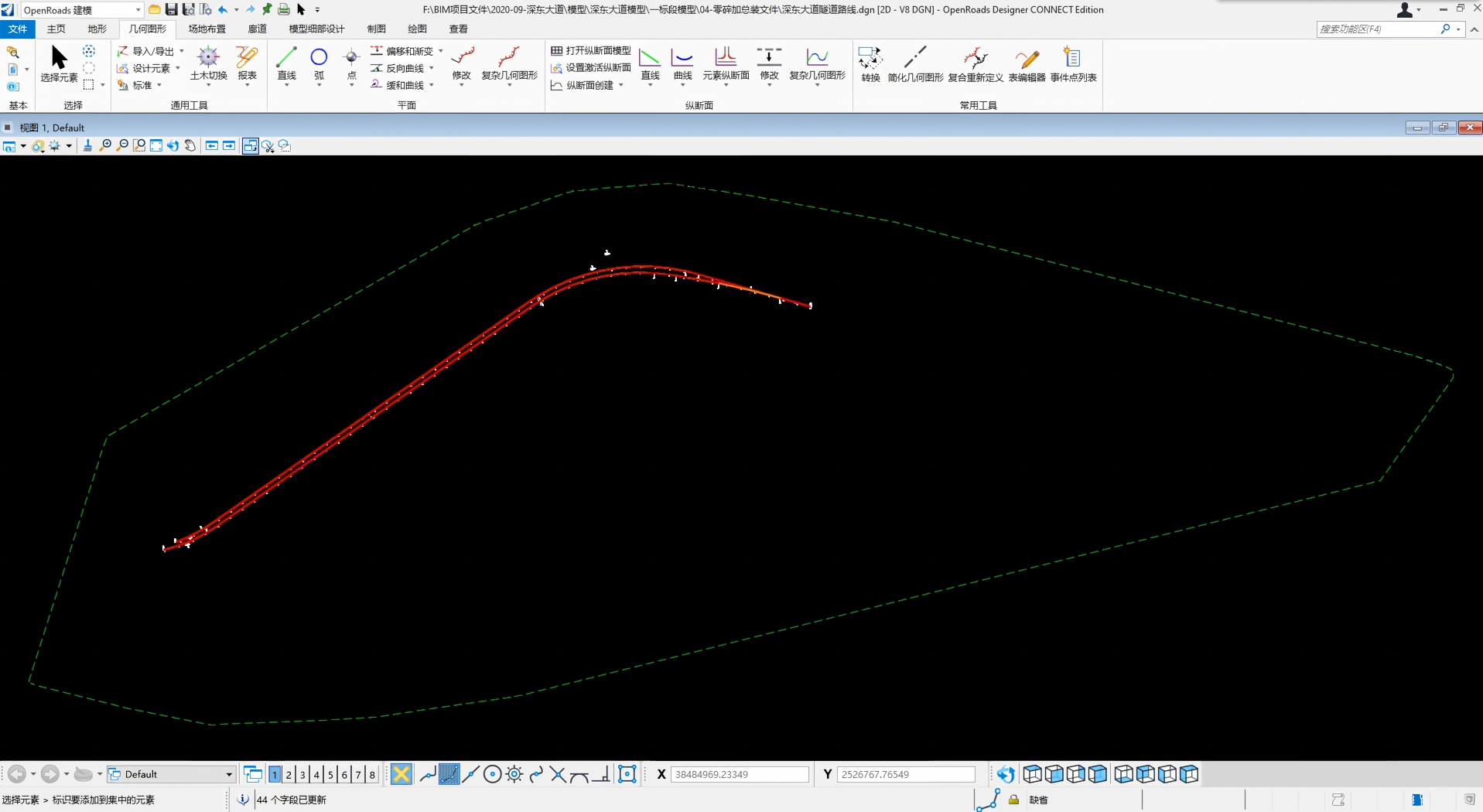The image size is (1483, 812).
Task: Switch to the 廊道 tab
Action: pyautogui.click(x=258, y=29)
